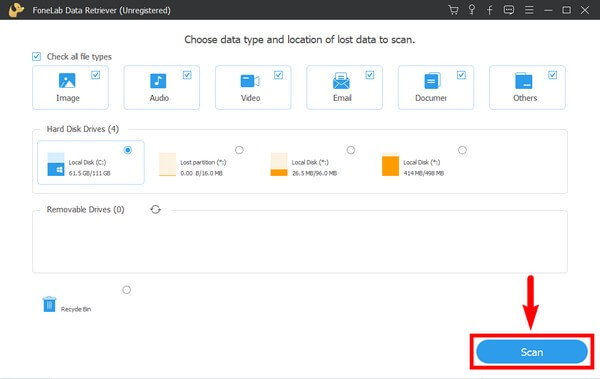Refresh the Removable Drives list
Viewport: 600px width, 379px height.
(155, 209)
